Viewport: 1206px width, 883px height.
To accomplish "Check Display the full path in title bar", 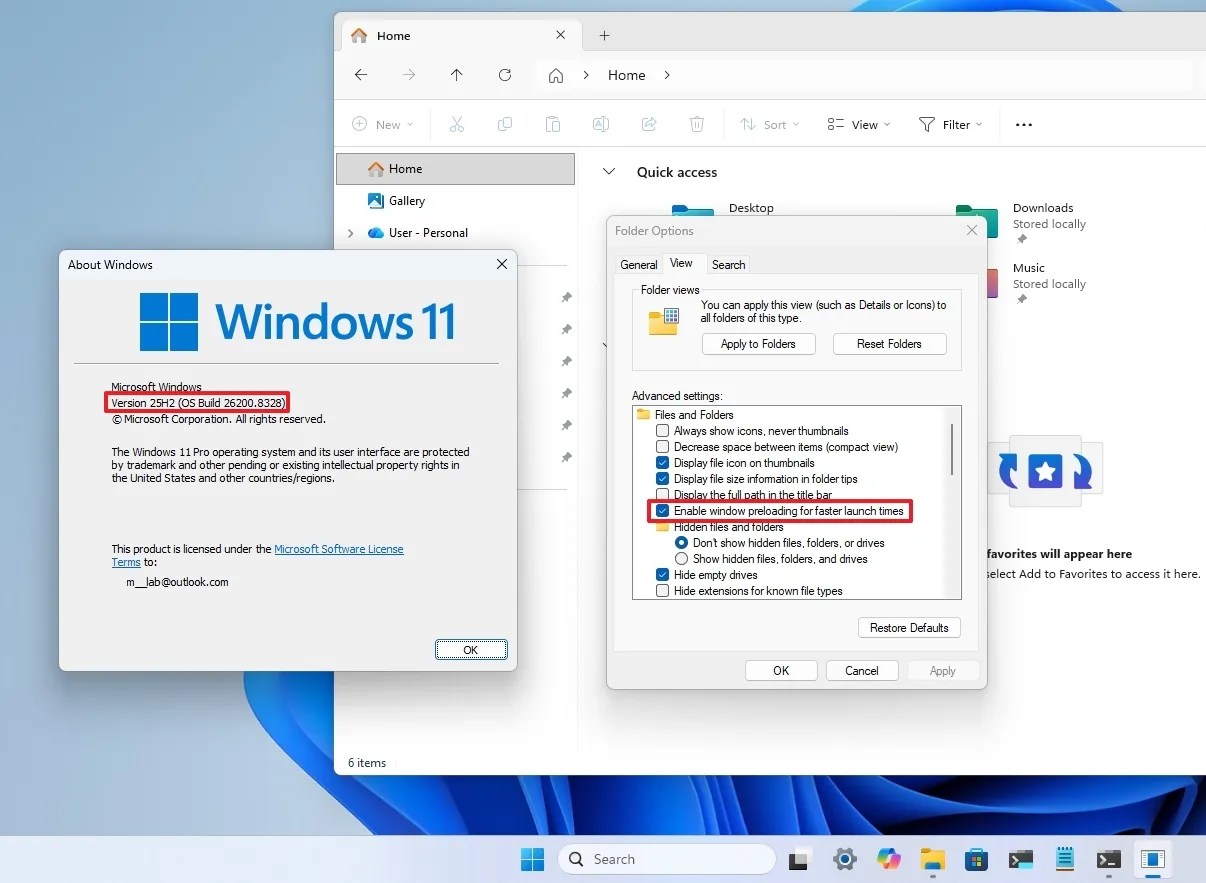I will coord(662,495).
